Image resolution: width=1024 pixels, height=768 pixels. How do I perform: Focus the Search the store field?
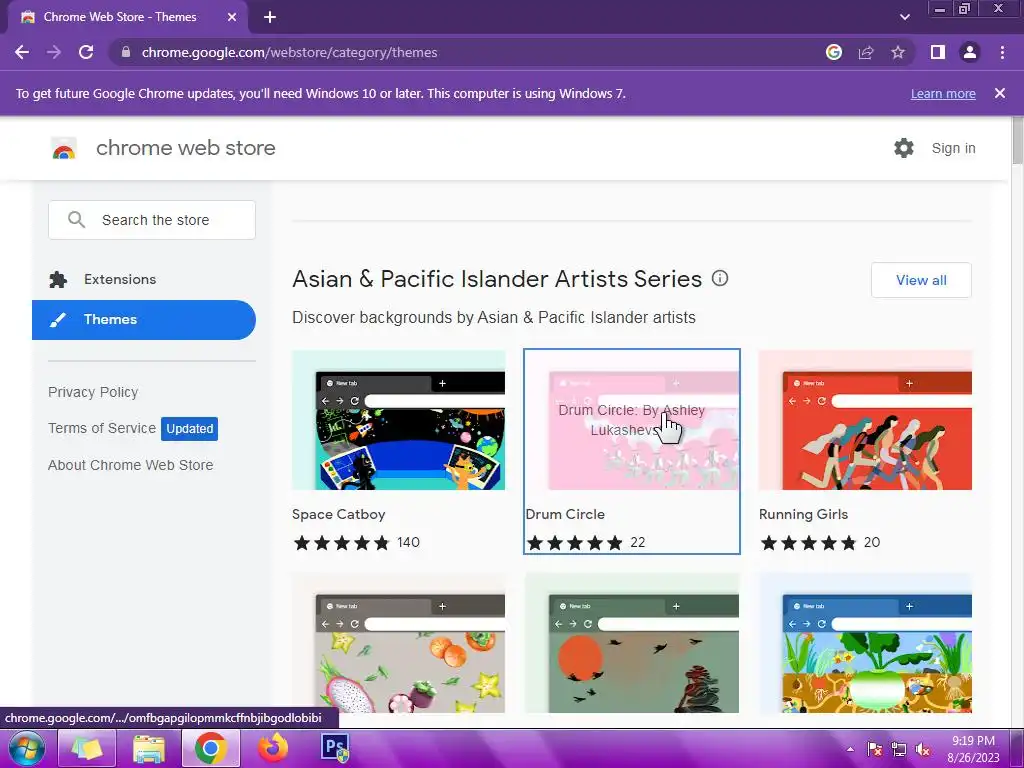point(152,220)
